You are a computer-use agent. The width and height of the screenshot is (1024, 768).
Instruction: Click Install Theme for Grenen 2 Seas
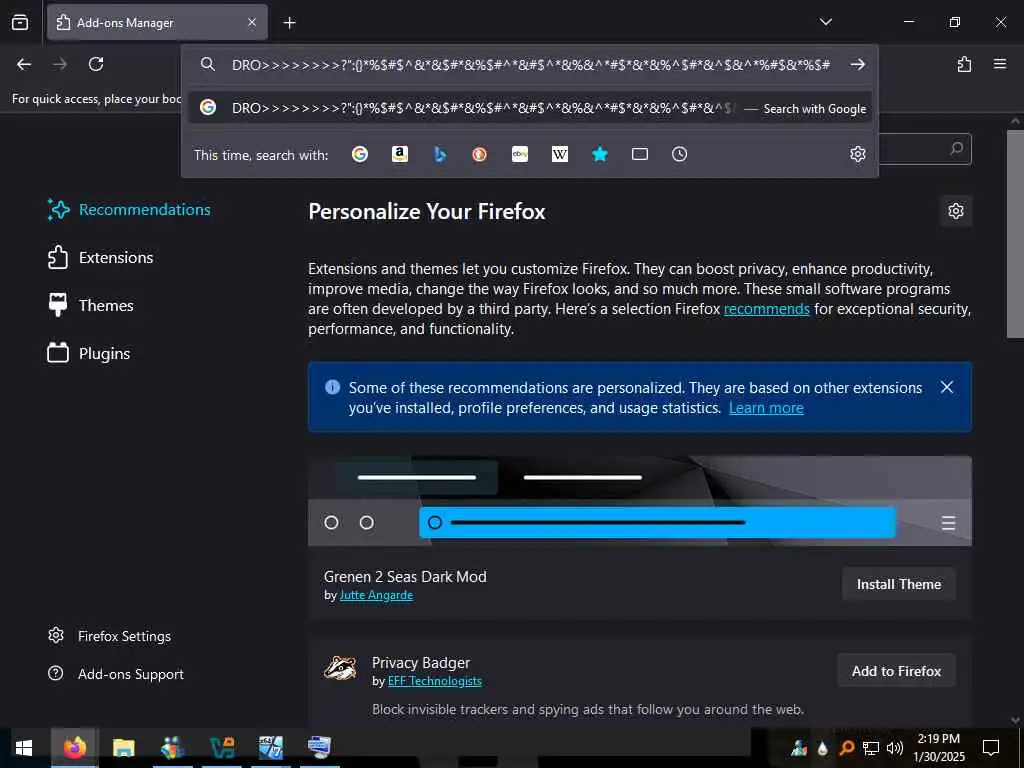click(x=899, y=584)
